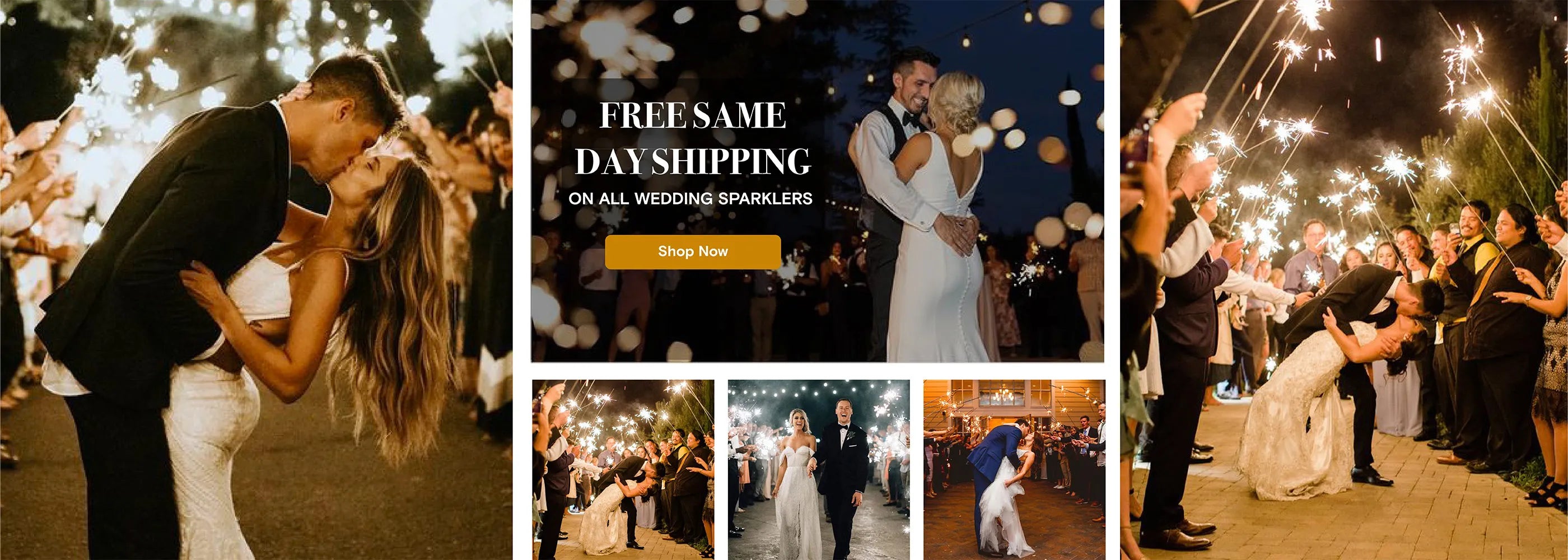Open the large left kissing couple photo
This screenshot has width=1568, height=560.
pyautogui.click(x=256, y=280)
